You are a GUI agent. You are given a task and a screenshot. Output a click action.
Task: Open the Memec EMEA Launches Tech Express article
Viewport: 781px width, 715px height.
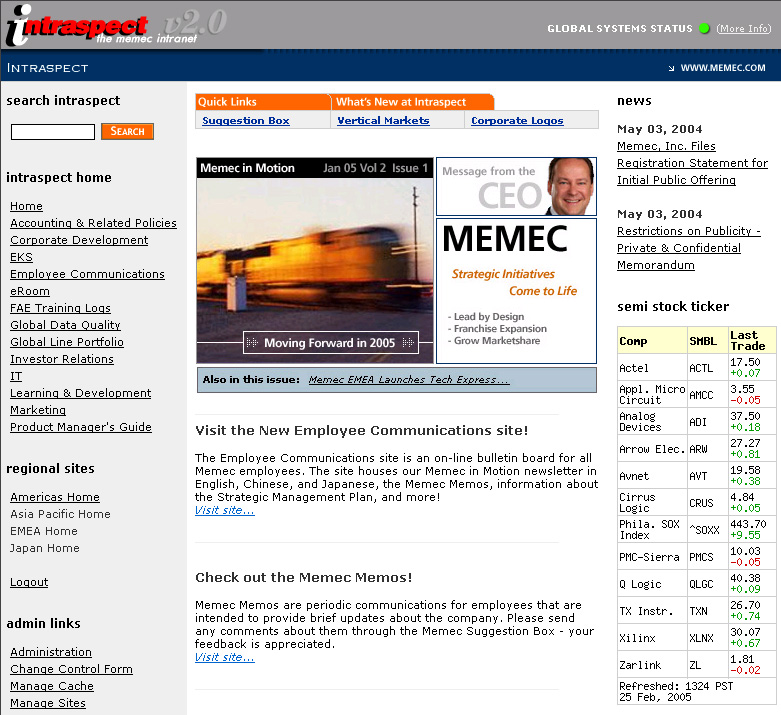click(x=408, y=380)
